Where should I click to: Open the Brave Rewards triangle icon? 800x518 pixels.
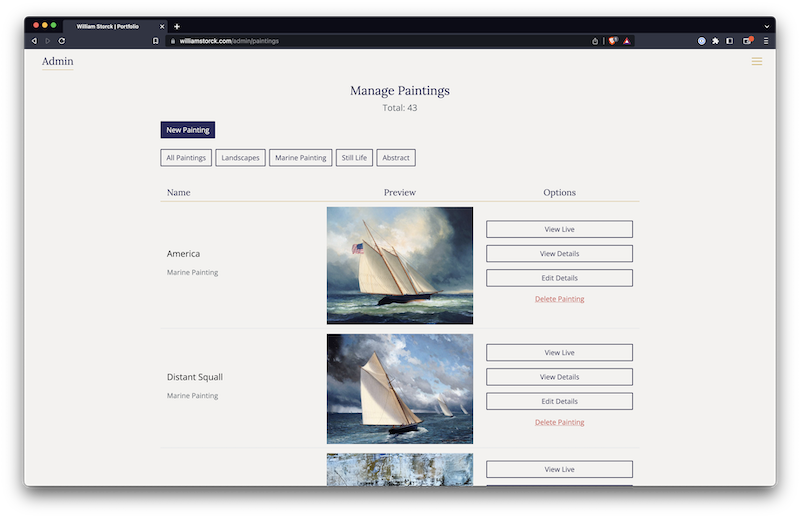click(x=627, y=41)
